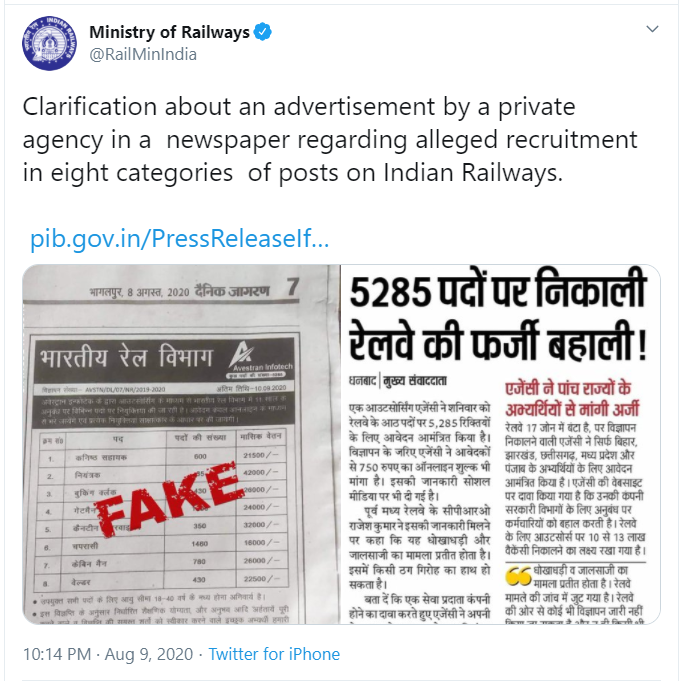Click the yellow quotation mark icon in the article
This screenshot has height=681, width=685.
(518, 576)
